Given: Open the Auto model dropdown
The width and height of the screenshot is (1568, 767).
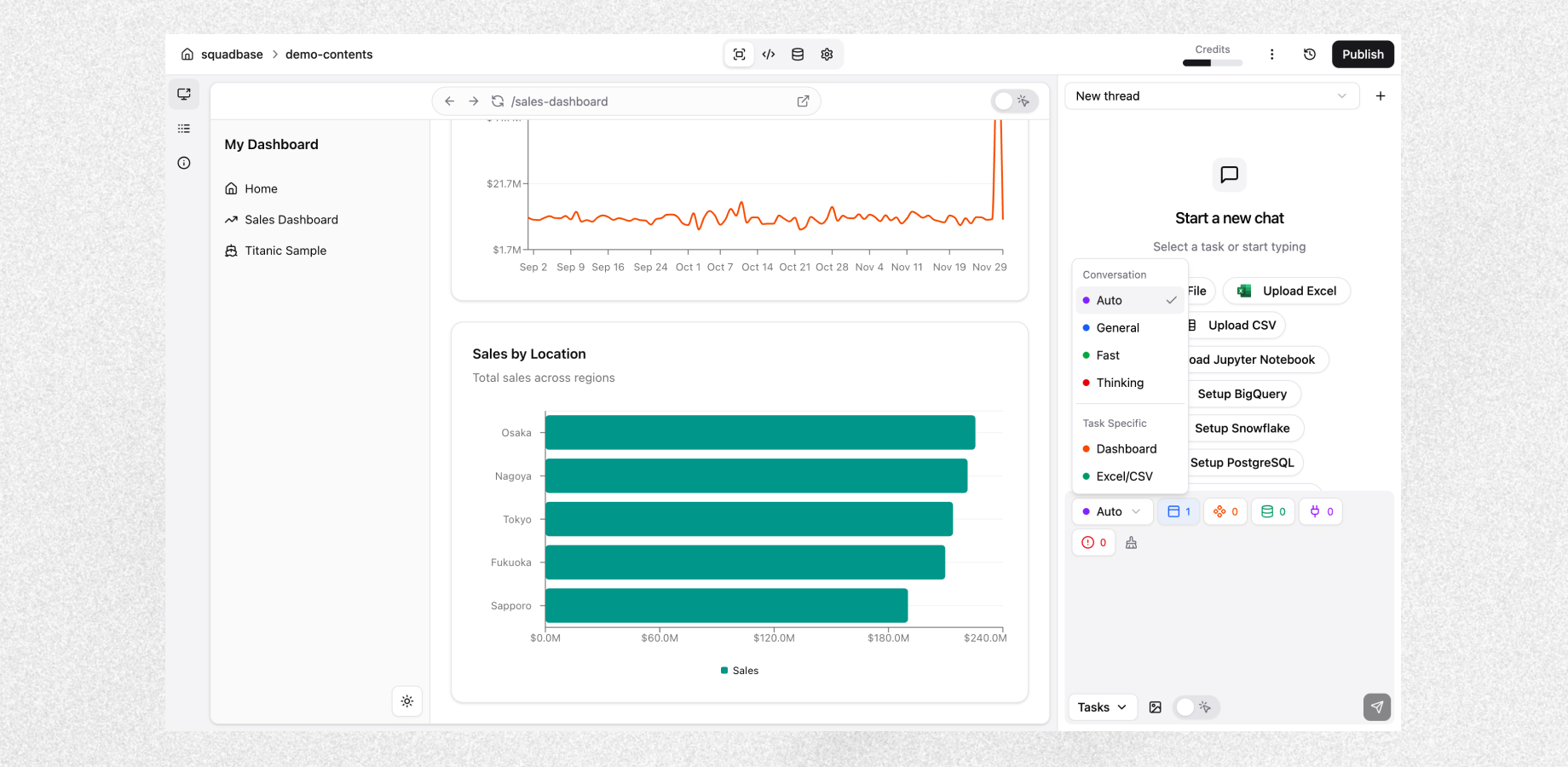Looking at the screenshot, I should [x=1112, y=511].
